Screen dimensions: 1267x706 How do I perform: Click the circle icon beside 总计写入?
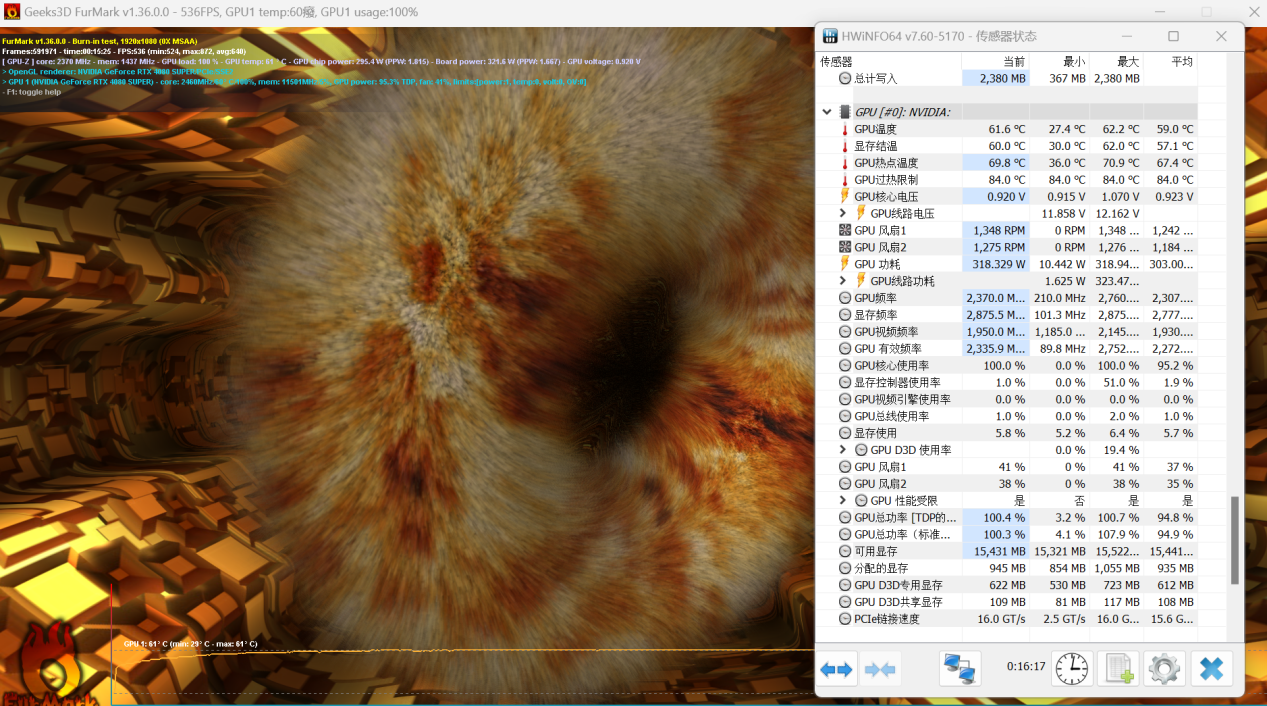[845, 78]
